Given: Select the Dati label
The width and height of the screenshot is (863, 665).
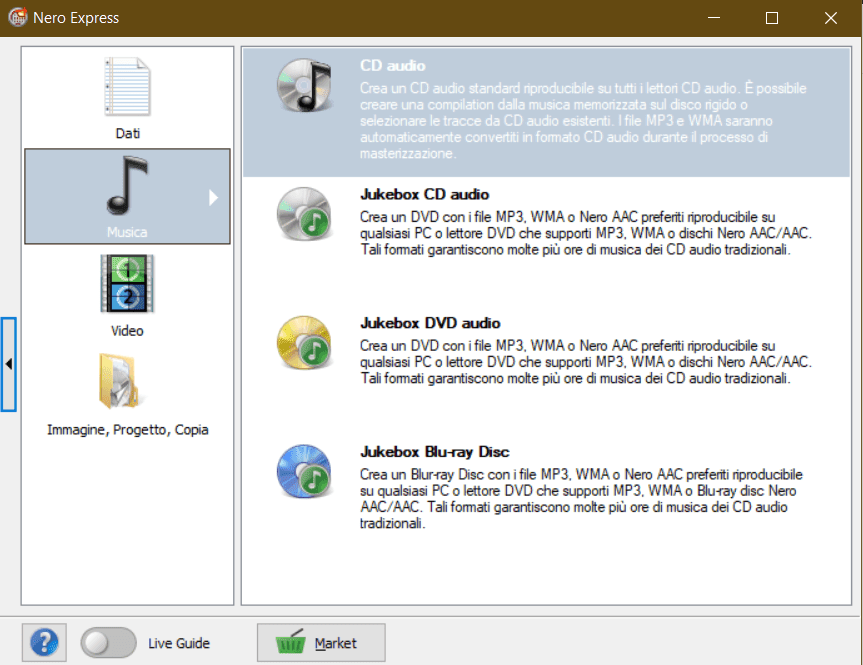Looking at the screenshot, I should tap(128, 134).
